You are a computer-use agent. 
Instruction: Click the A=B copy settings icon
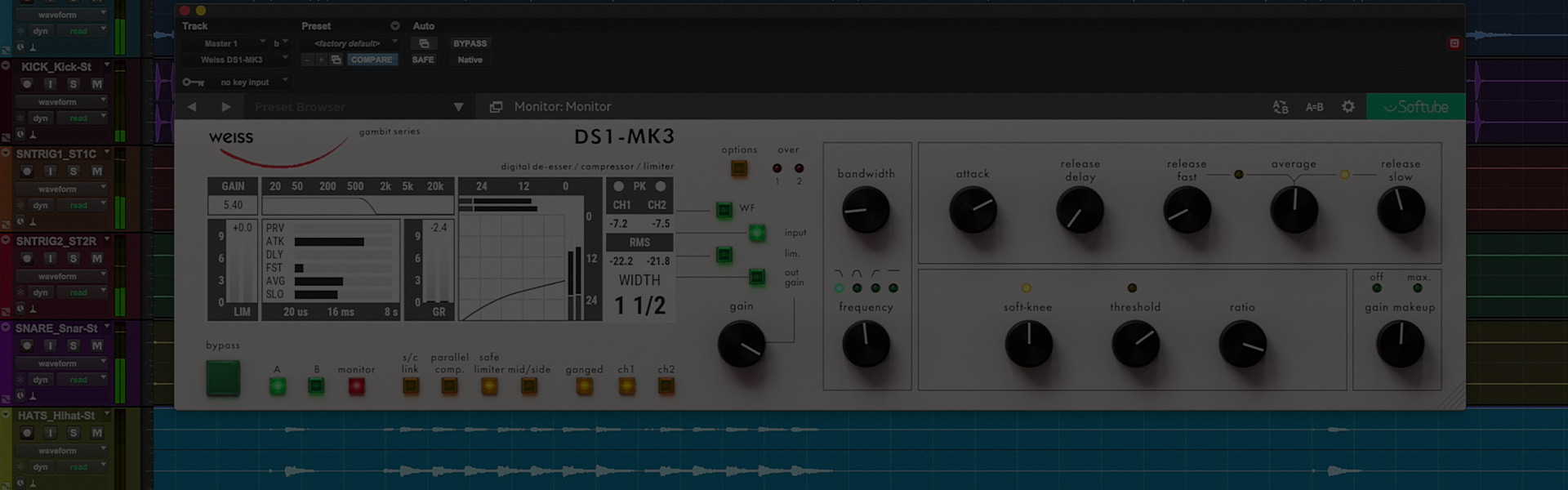coord(1314,107)
